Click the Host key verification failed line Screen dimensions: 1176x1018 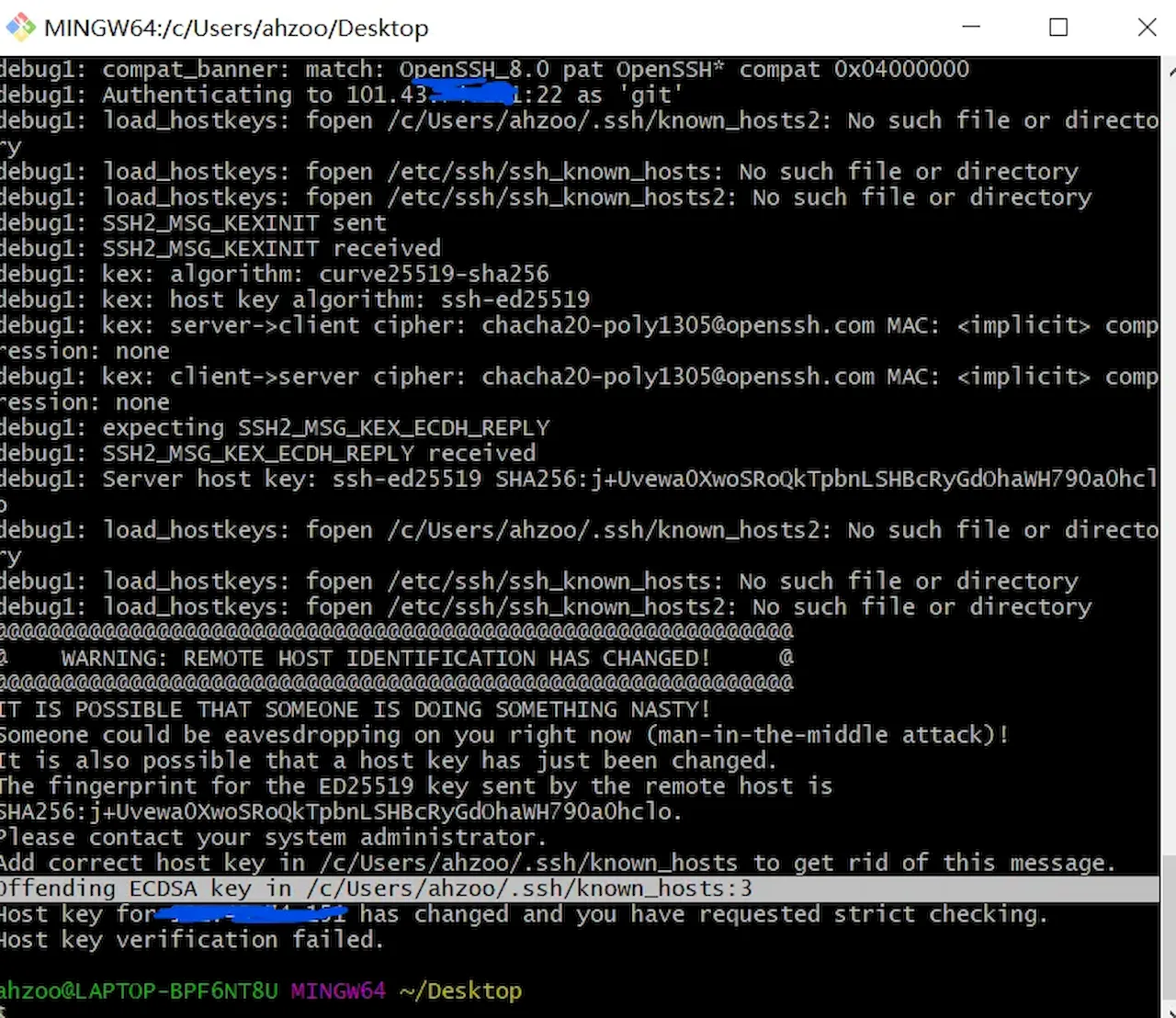191,940
